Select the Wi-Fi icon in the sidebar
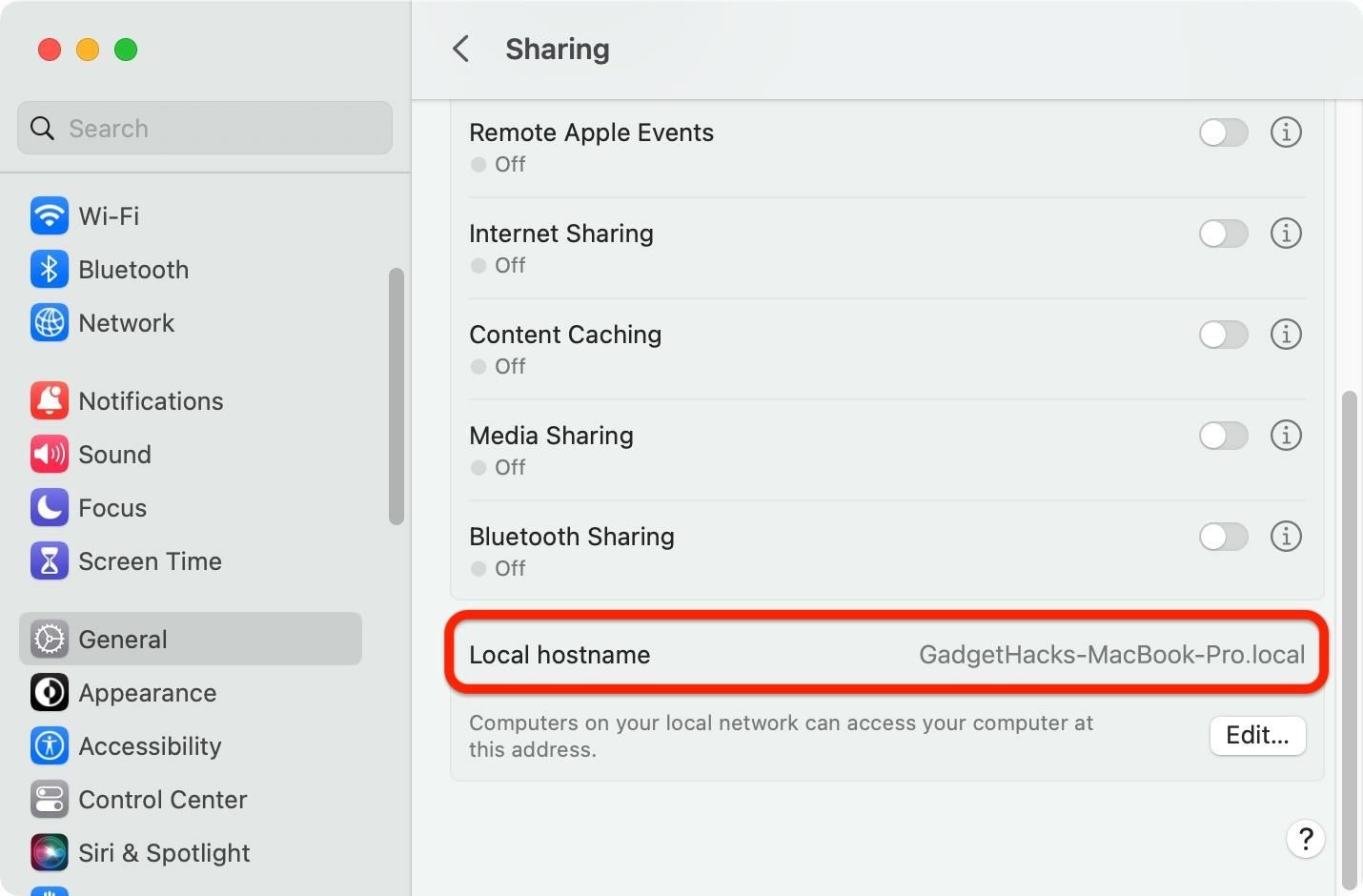 [x=49, y=215]
